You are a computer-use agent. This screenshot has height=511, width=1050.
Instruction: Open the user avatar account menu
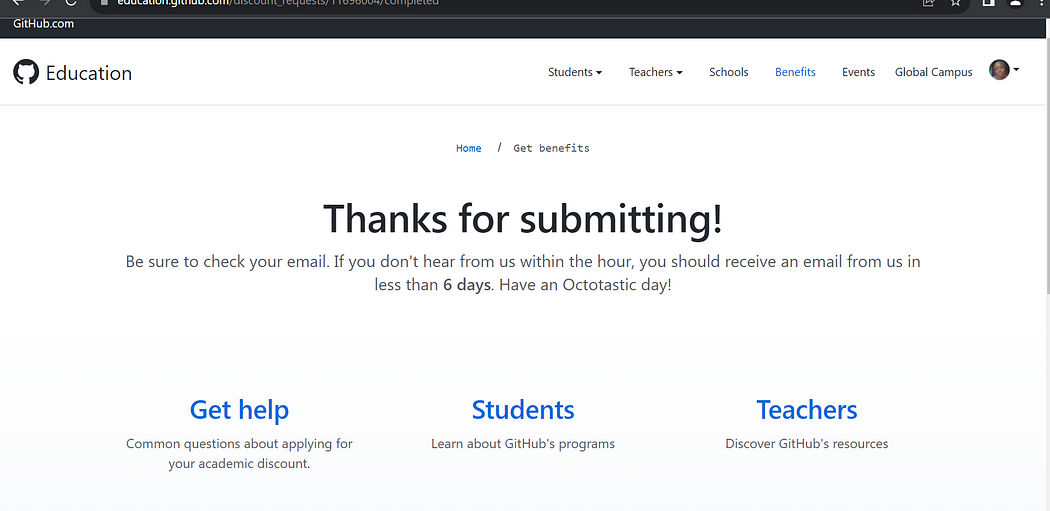point(1004,70)
